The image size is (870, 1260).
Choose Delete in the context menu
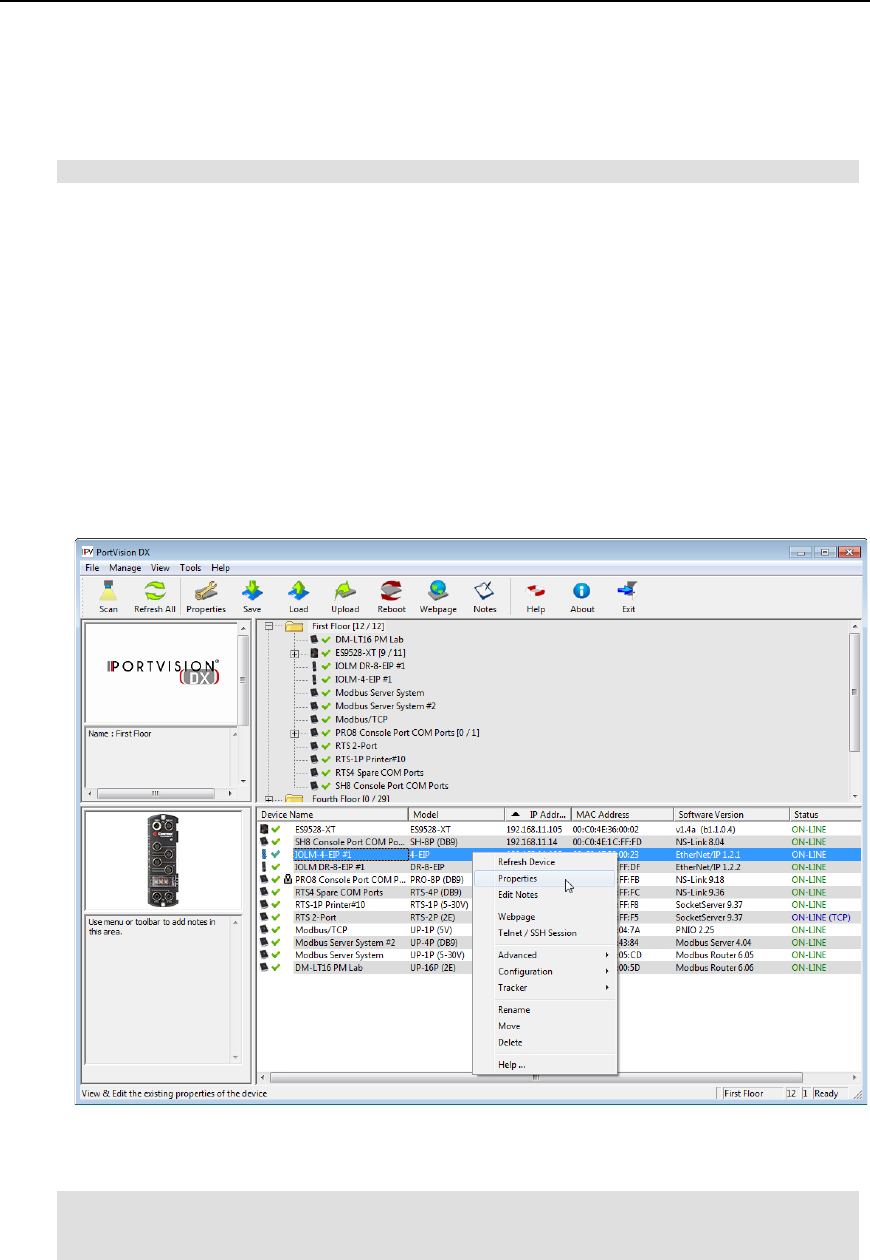point(545,1042)
